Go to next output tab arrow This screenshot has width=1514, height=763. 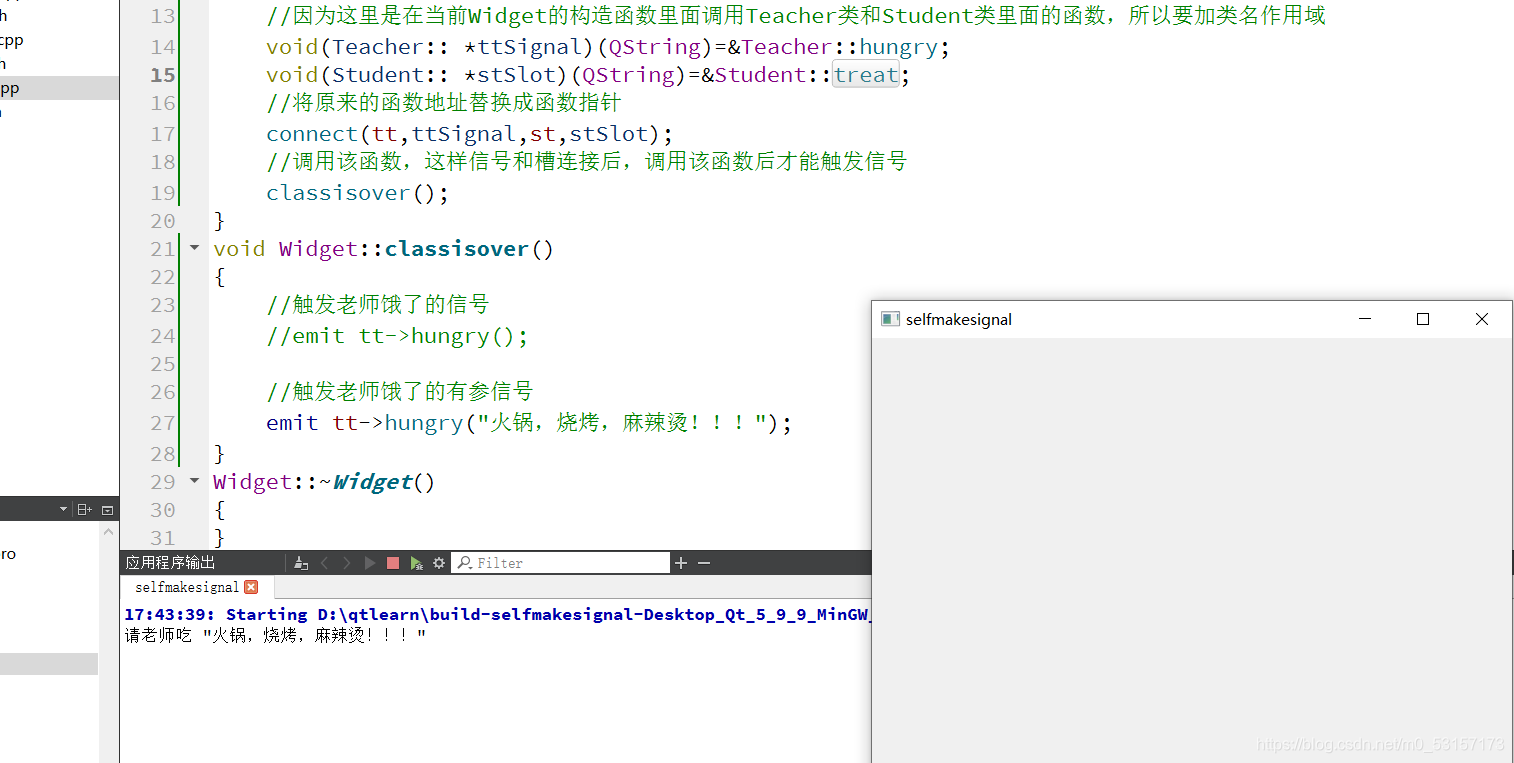pos(347,563)
